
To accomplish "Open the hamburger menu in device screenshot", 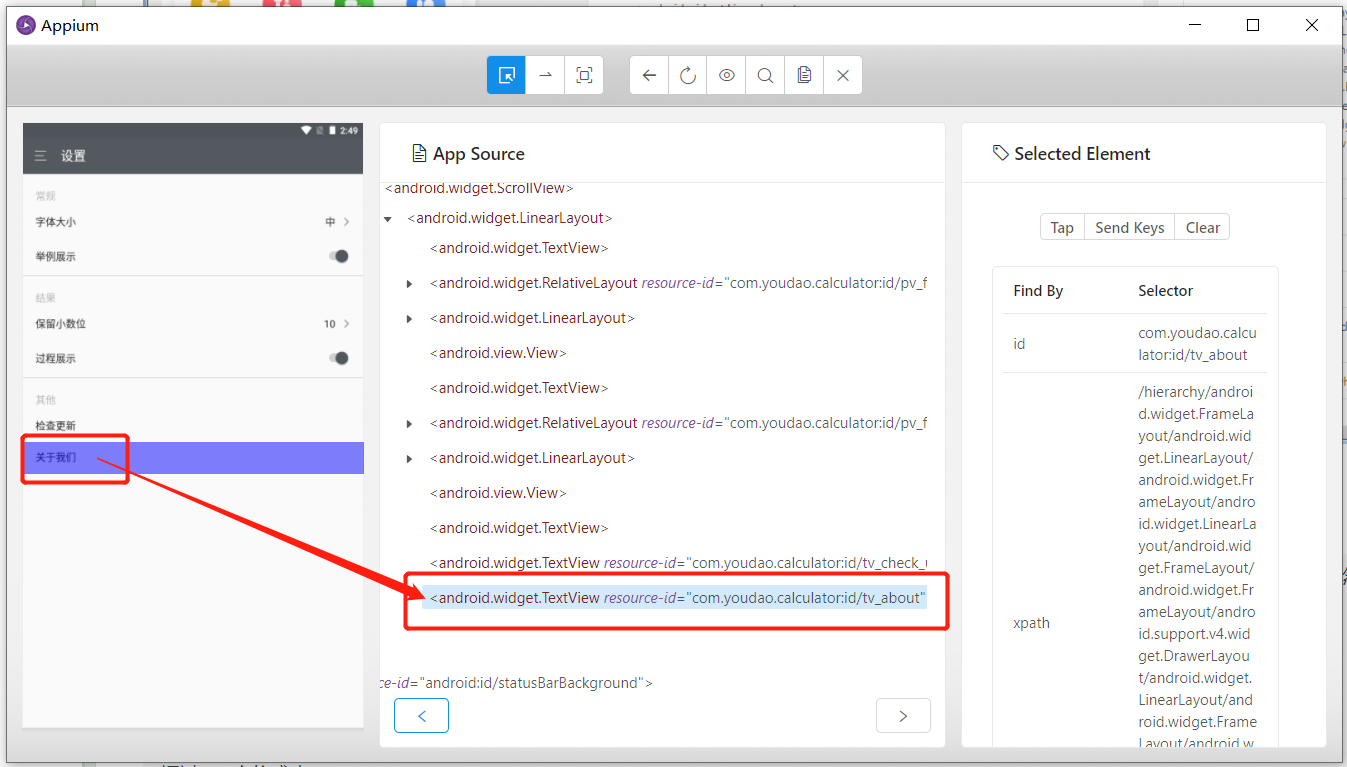I will (x=40, y=156).
